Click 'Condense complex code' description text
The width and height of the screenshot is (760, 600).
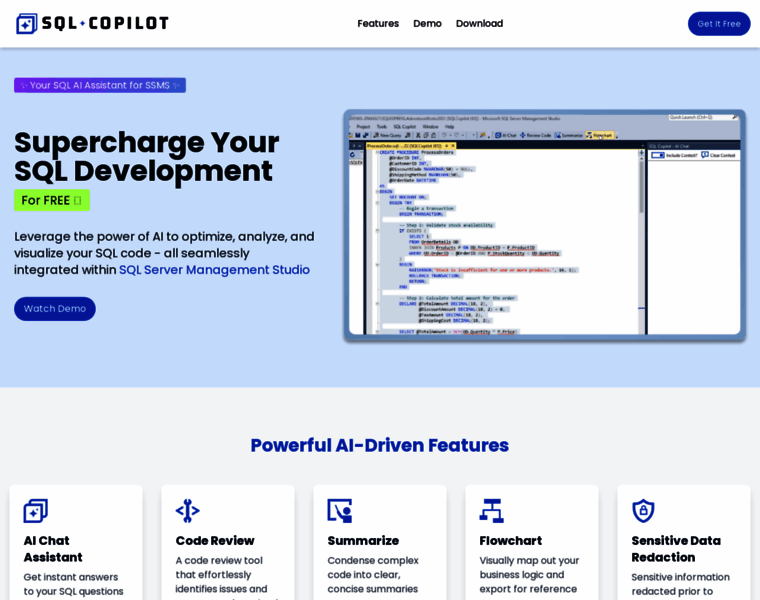coord(373,575)
